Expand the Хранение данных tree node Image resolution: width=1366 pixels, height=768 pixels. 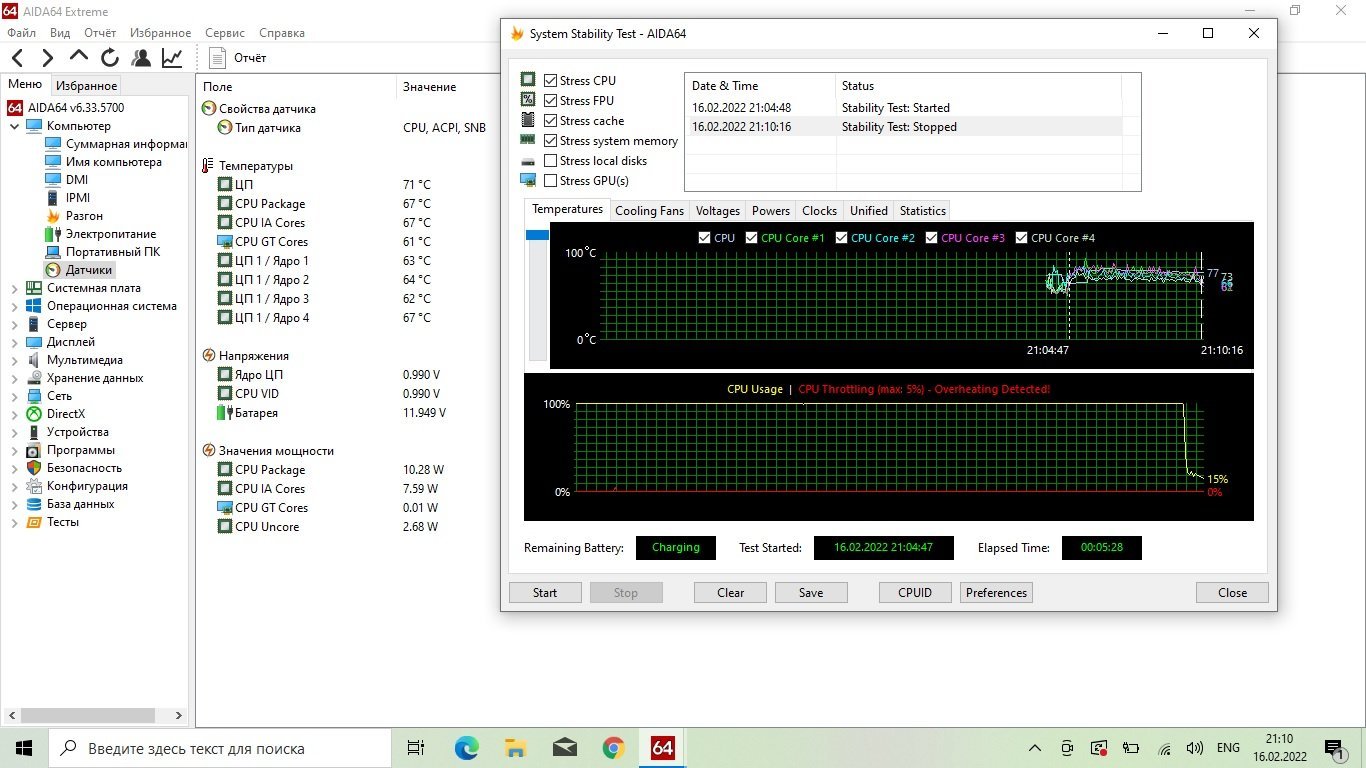point(15,378)
